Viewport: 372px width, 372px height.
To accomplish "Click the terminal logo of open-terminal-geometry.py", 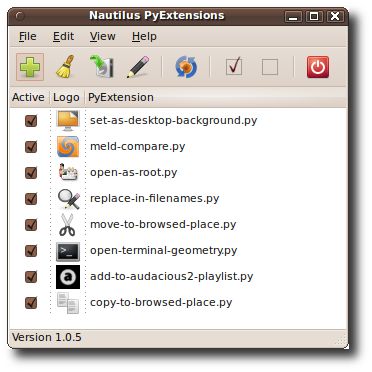I will click(x=68, y=251).
